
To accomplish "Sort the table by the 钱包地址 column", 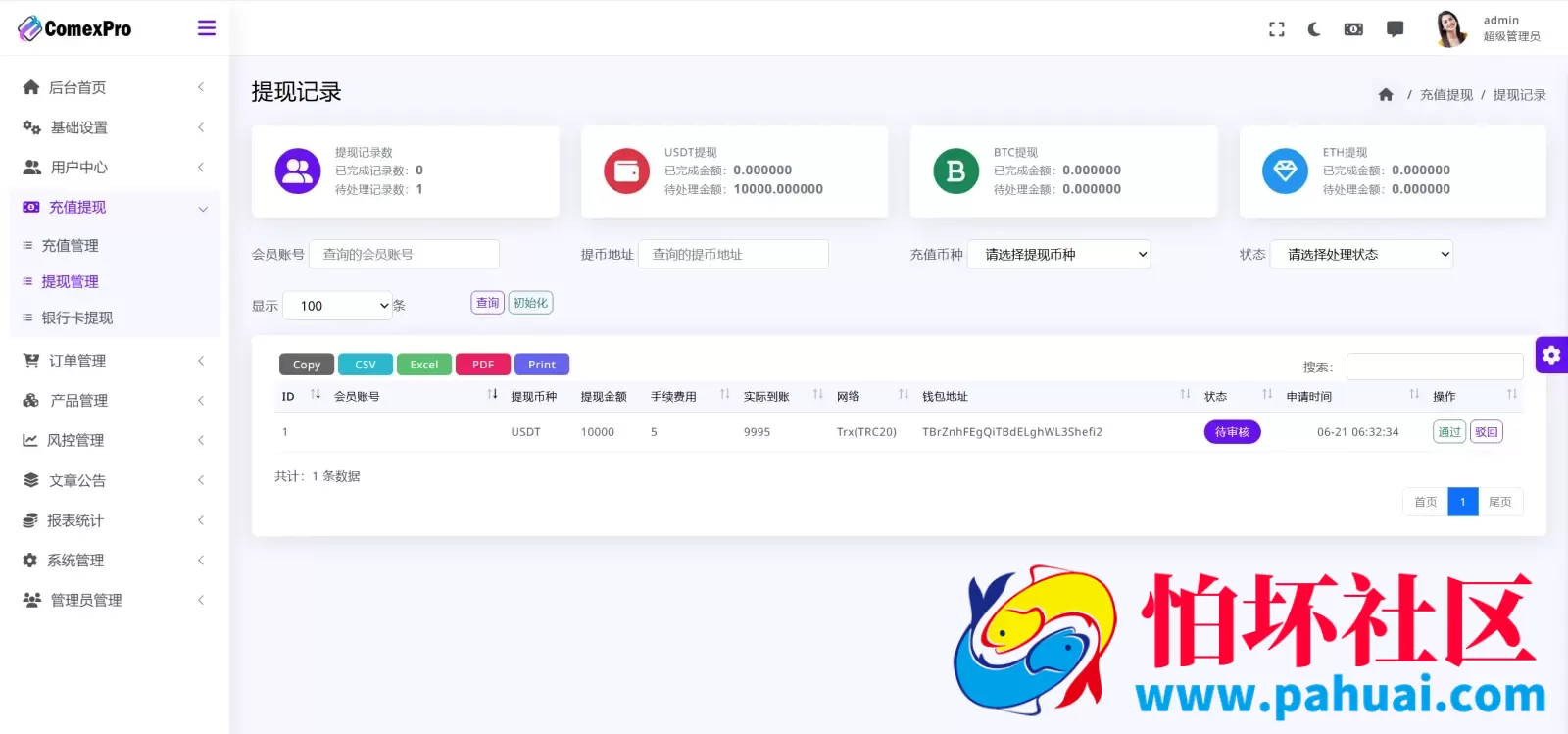I will pos(1055,396).
